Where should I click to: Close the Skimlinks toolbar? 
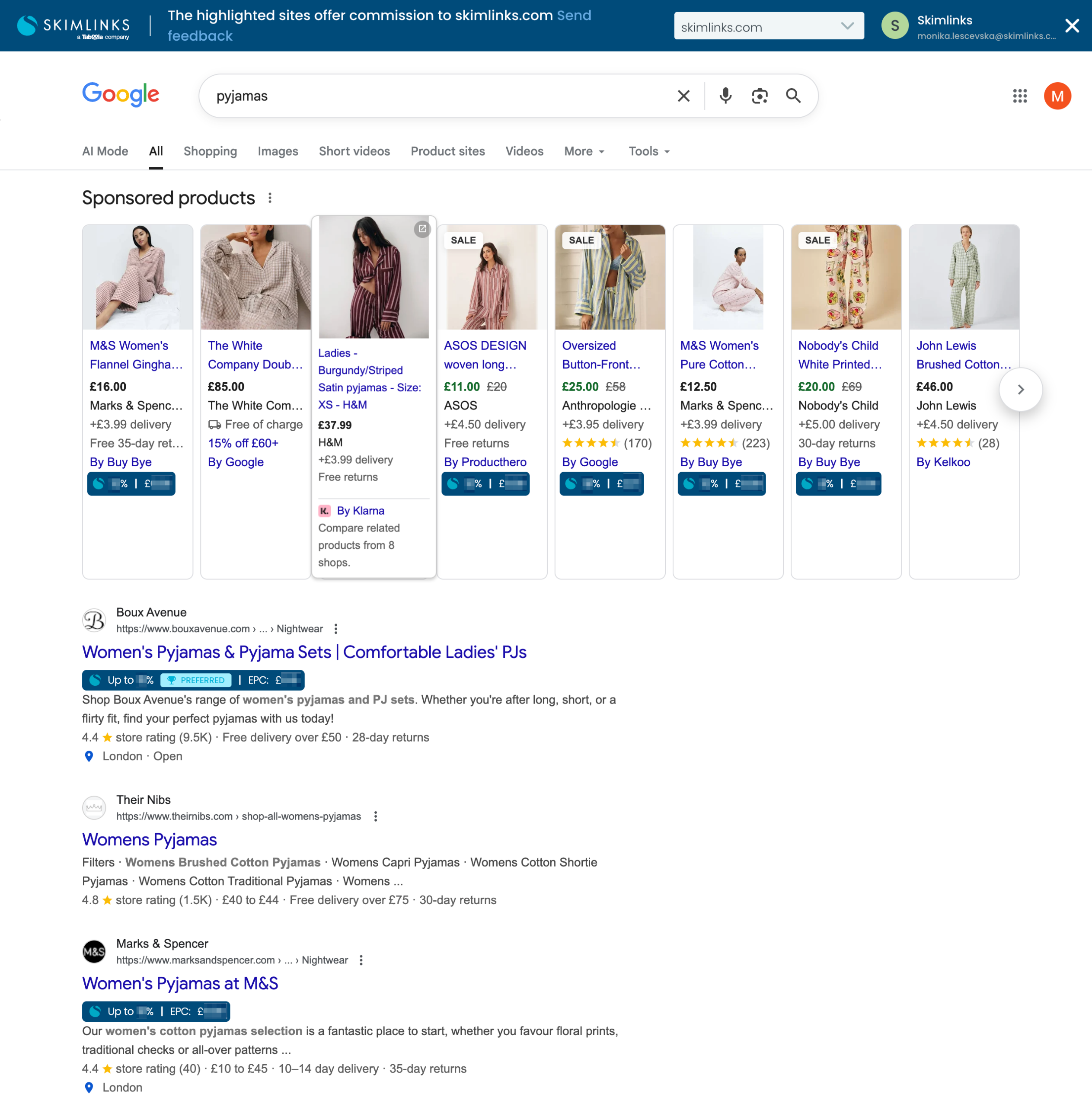pyautogui.click(x=1072, y=26)
